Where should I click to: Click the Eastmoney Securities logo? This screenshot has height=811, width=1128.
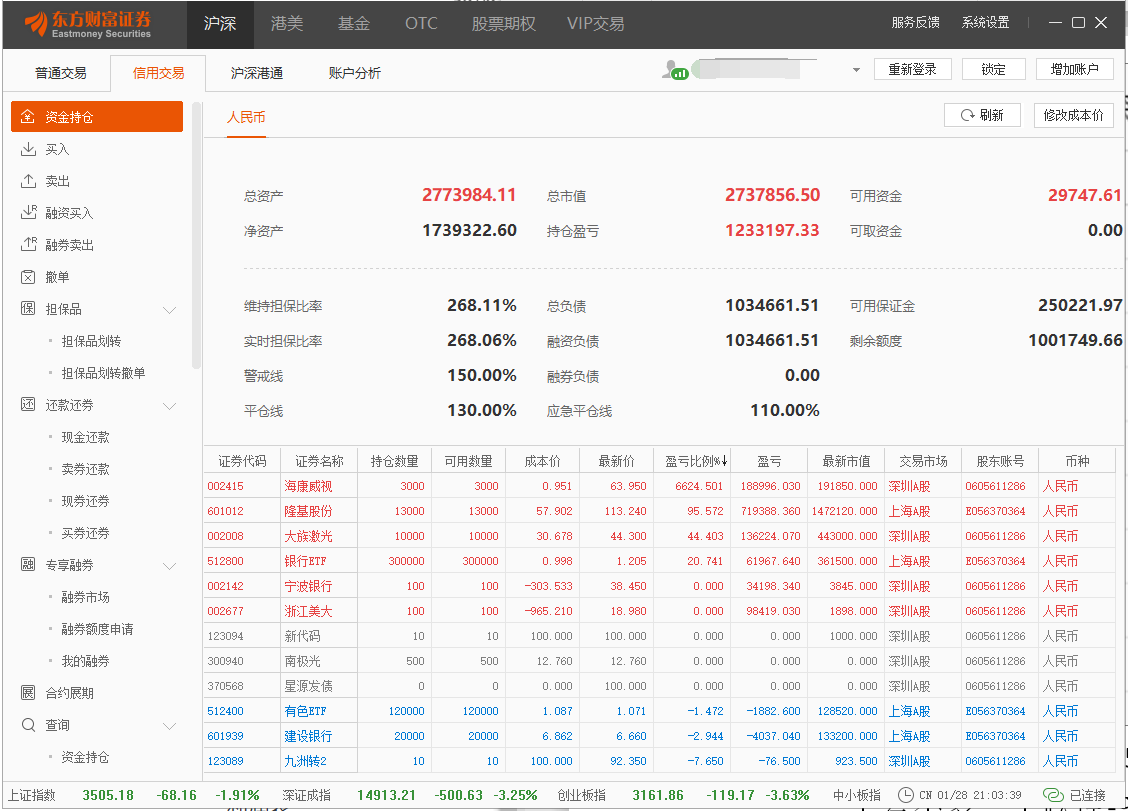(88, 24)
